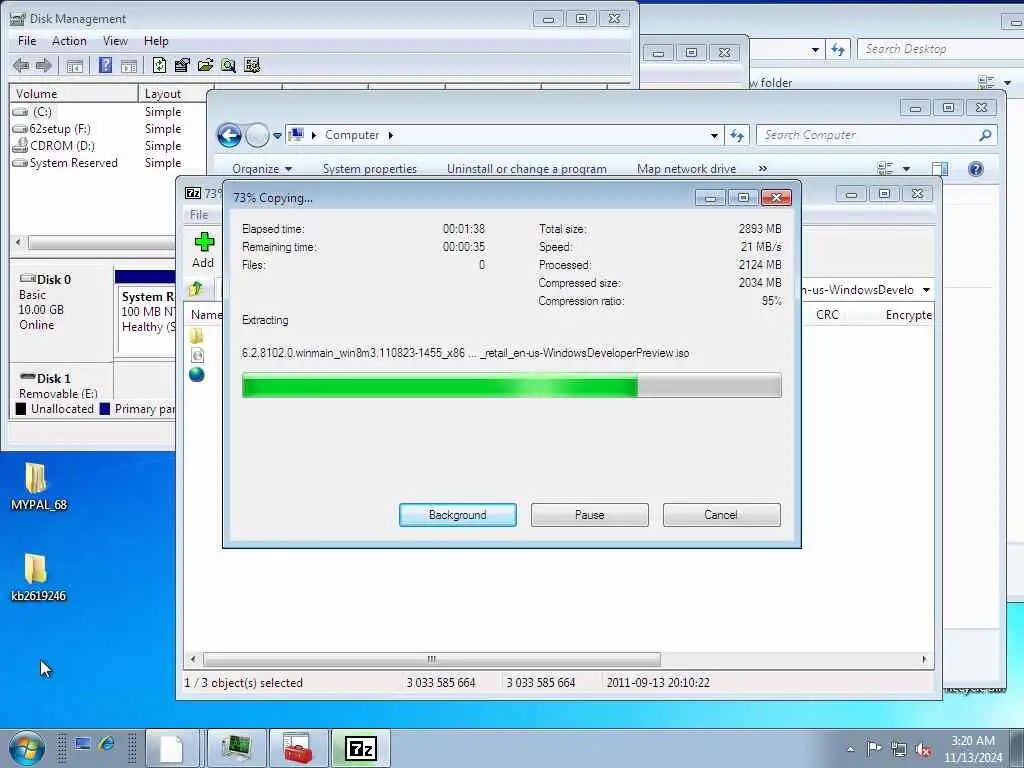
Task: Open the 7-Zip path dropdown arrow
Action: pos(926,290)
